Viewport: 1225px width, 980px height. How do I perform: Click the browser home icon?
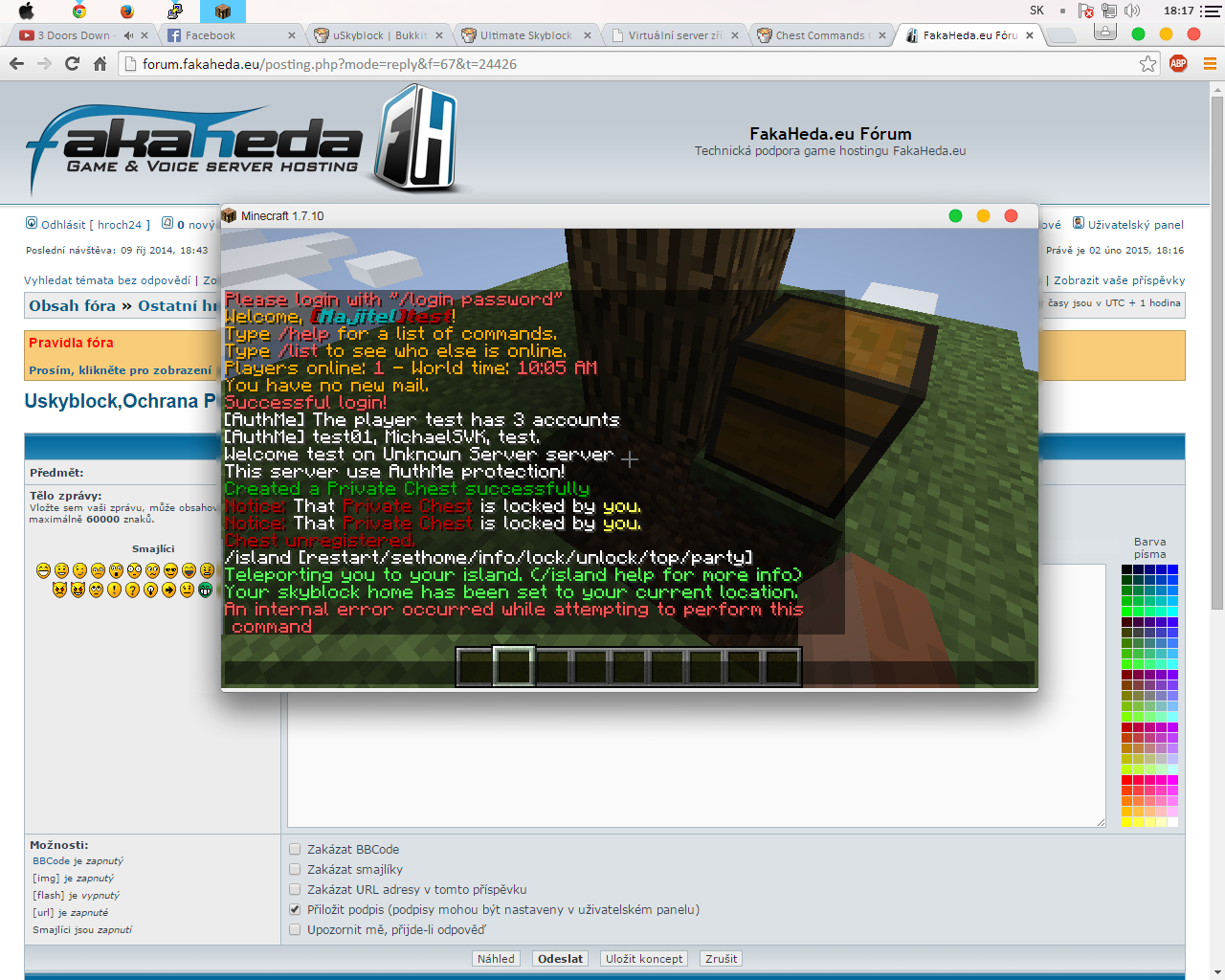tap(100, 64)
